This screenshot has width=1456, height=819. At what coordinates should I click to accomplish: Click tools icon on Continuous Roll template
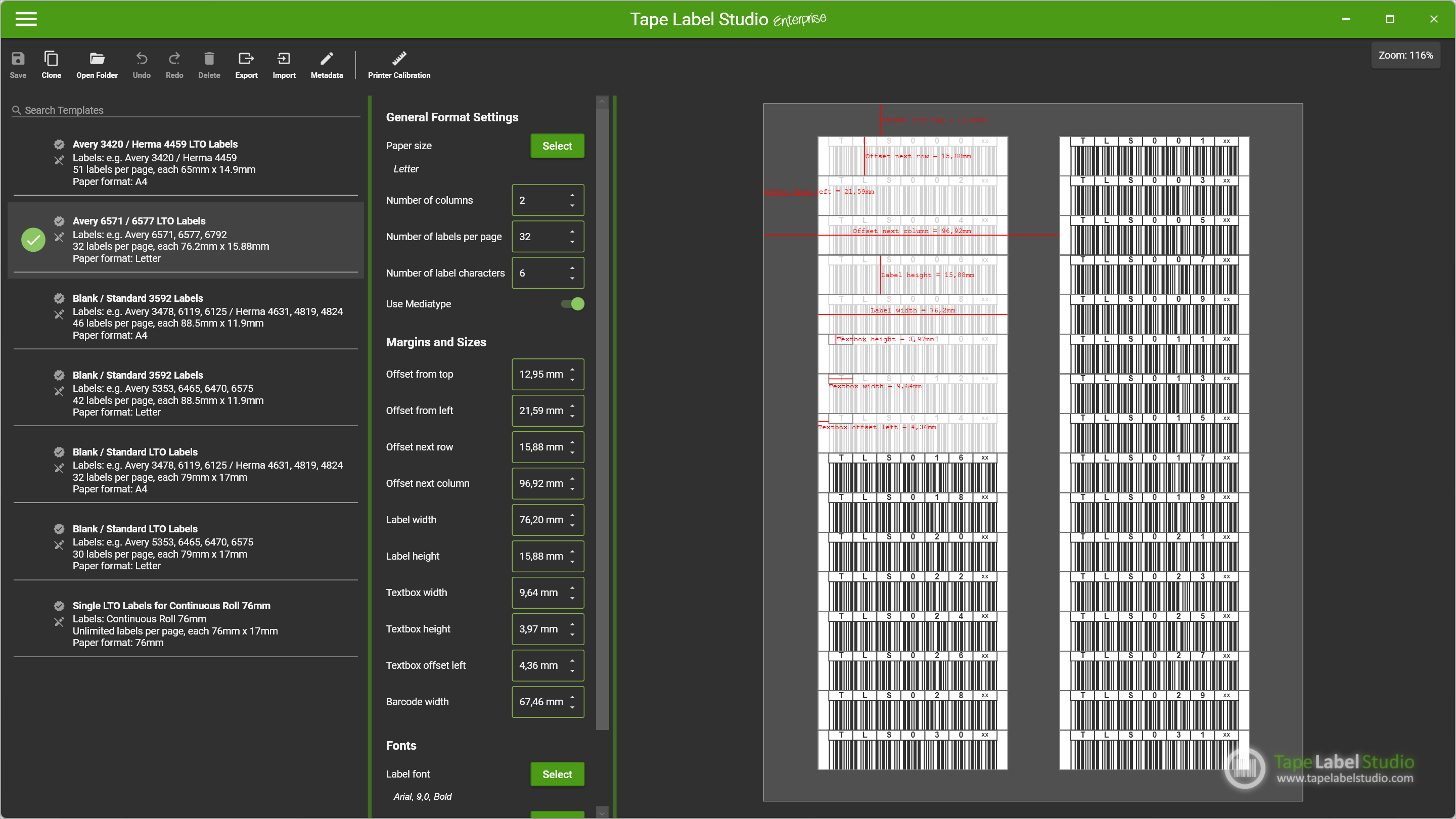[x=59, y=622]
